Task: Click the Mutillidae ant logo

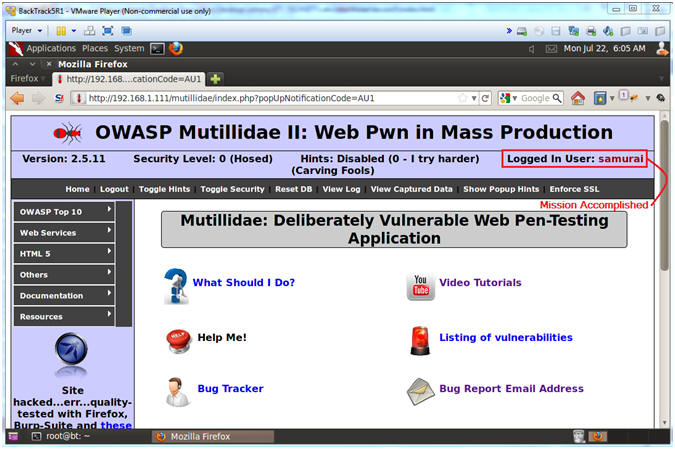Action: (x=68, y=133)
